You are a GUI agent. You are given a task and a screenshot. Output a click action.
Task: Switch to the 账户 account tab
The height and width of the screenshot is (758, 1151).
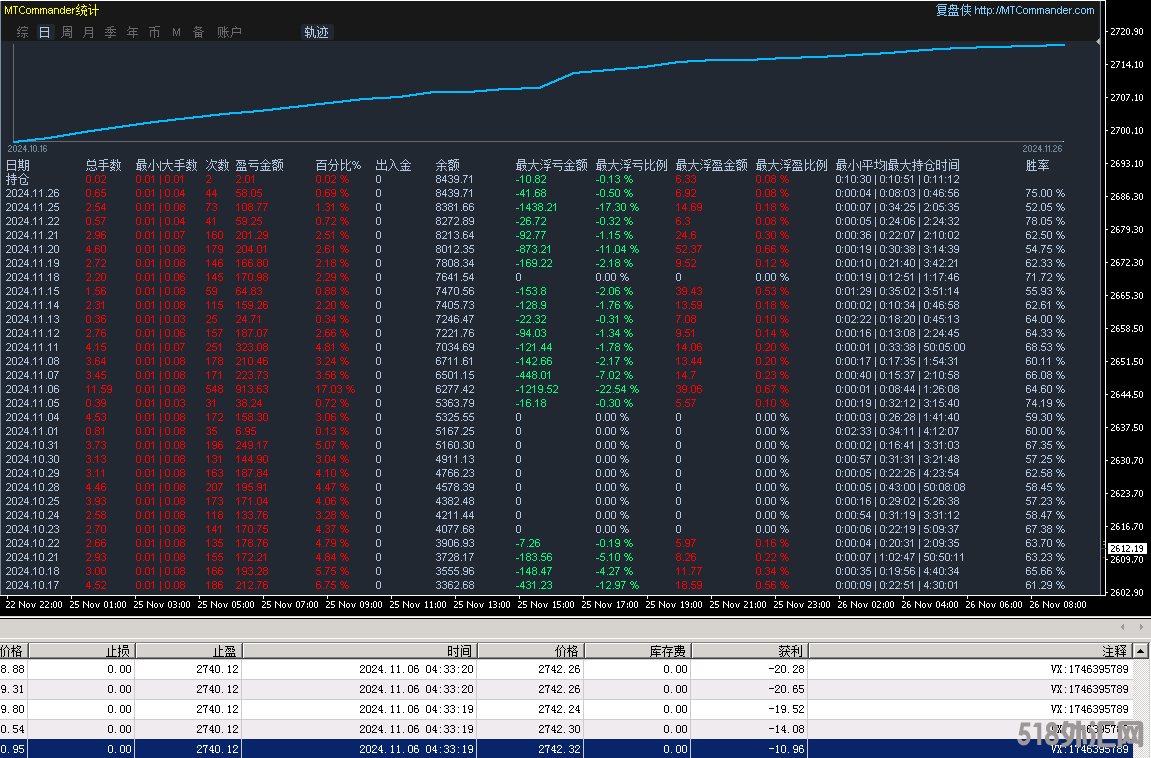[x=229, y=32]
